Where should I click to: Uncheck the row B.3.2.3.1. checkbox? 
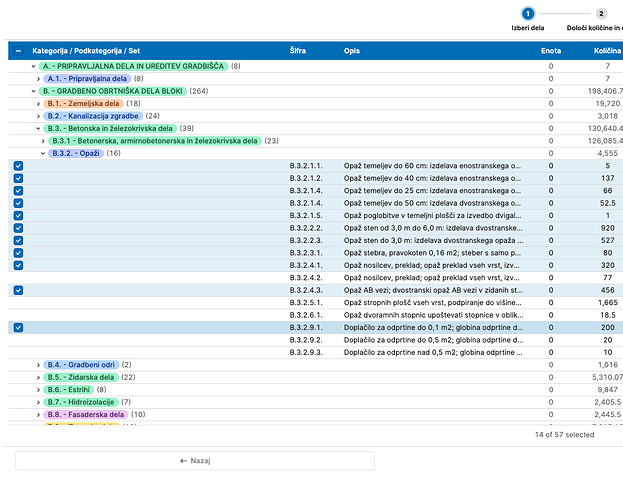18,253
